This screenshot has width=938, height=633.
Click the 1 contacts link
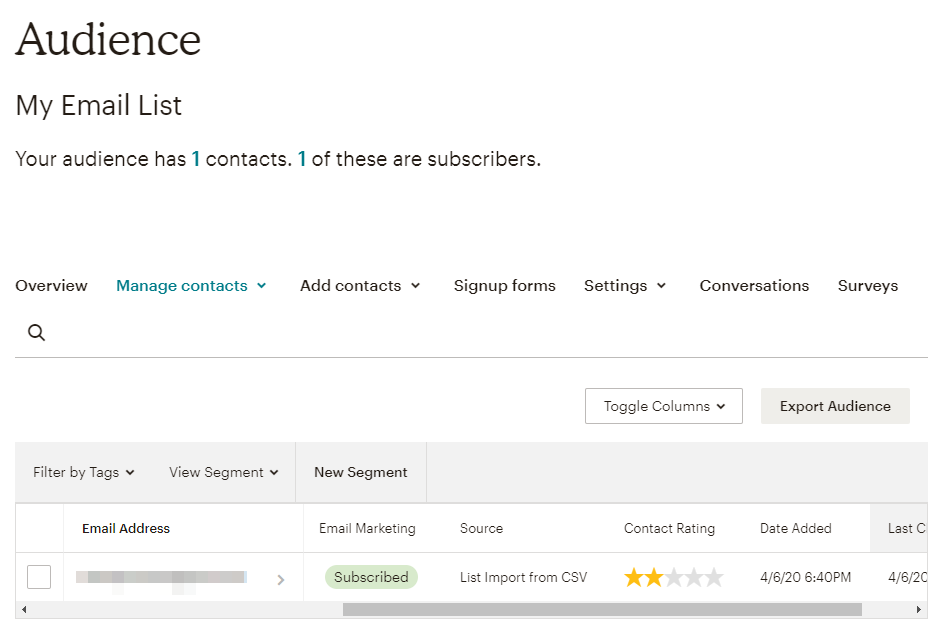click(x=196, y=158)
